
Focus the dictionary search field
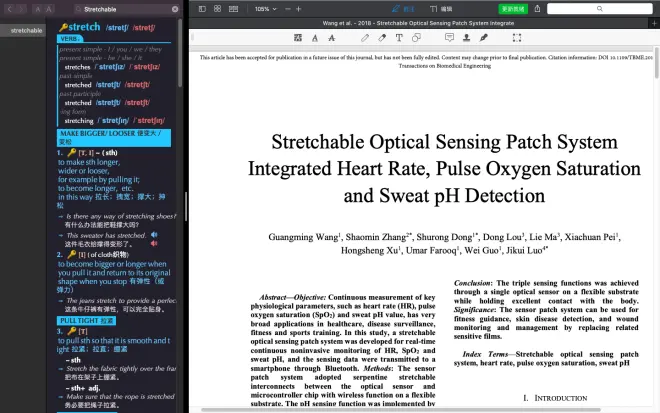tap(125, 9)
